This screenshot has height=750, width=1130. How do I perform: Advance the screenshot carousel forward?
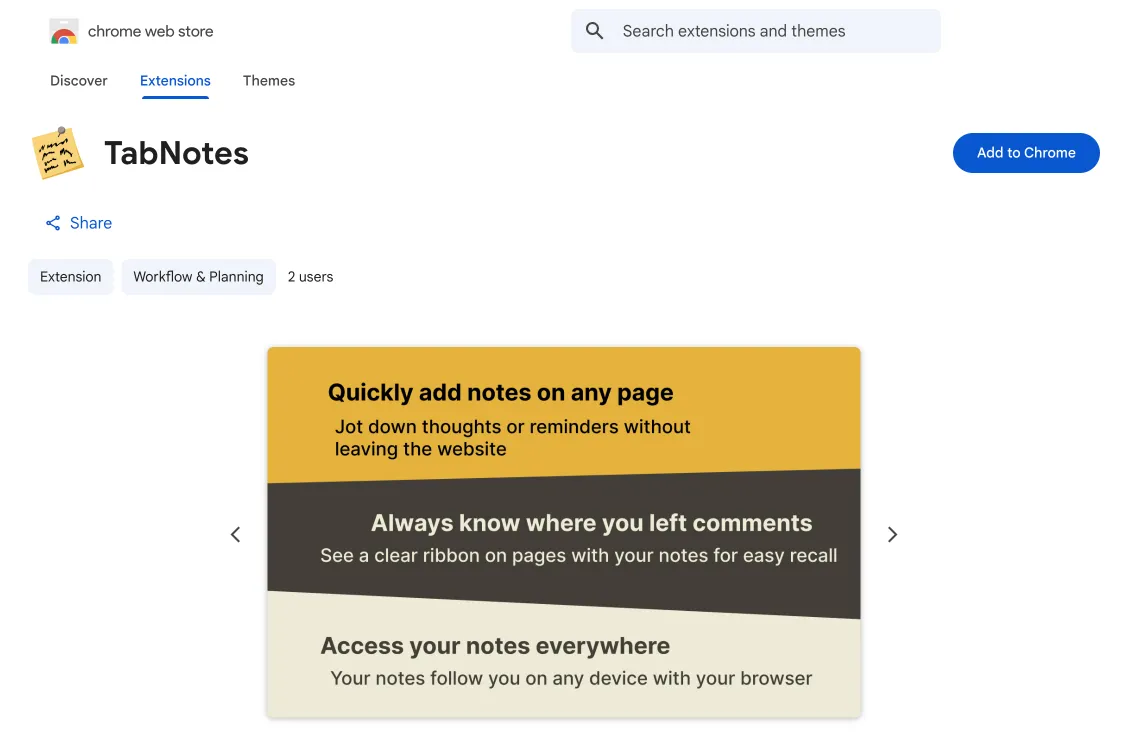pos(893,534)
